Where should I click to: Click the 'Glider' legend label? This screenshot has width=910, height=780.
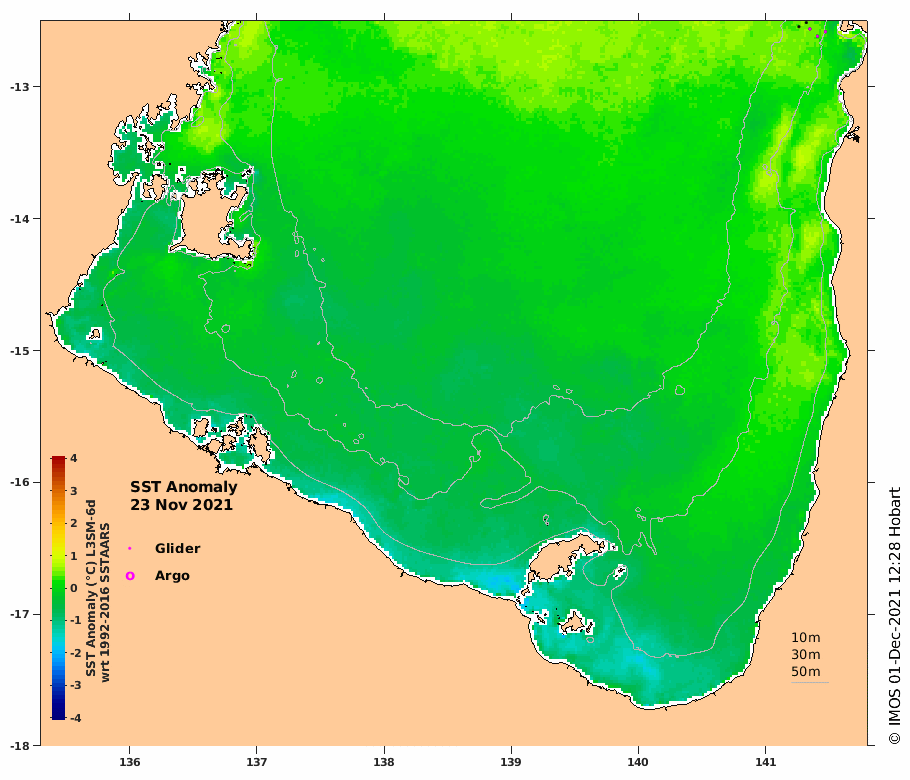(178, 548)
